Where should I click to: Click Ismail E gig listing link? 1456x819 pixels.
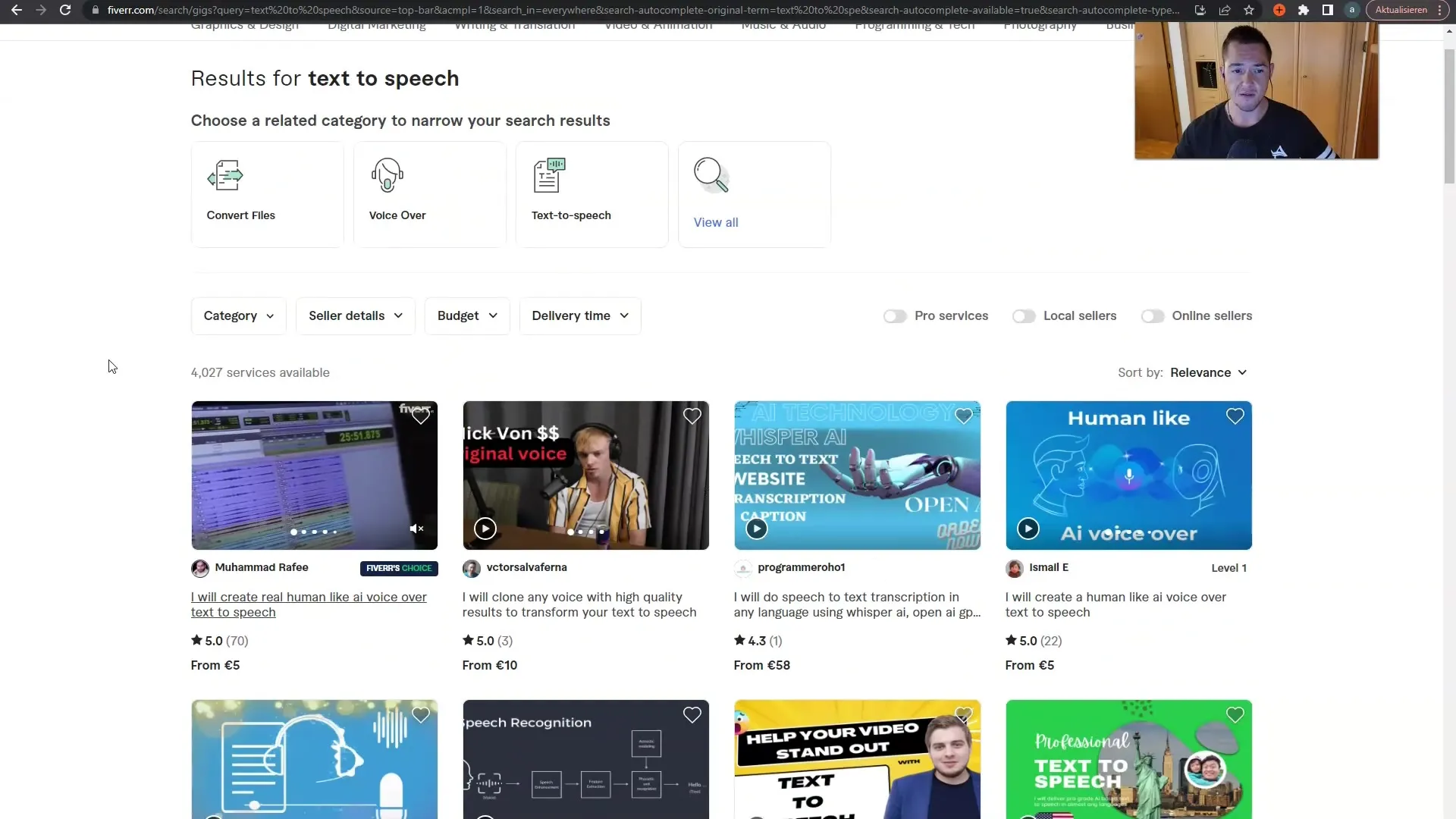1116,604
